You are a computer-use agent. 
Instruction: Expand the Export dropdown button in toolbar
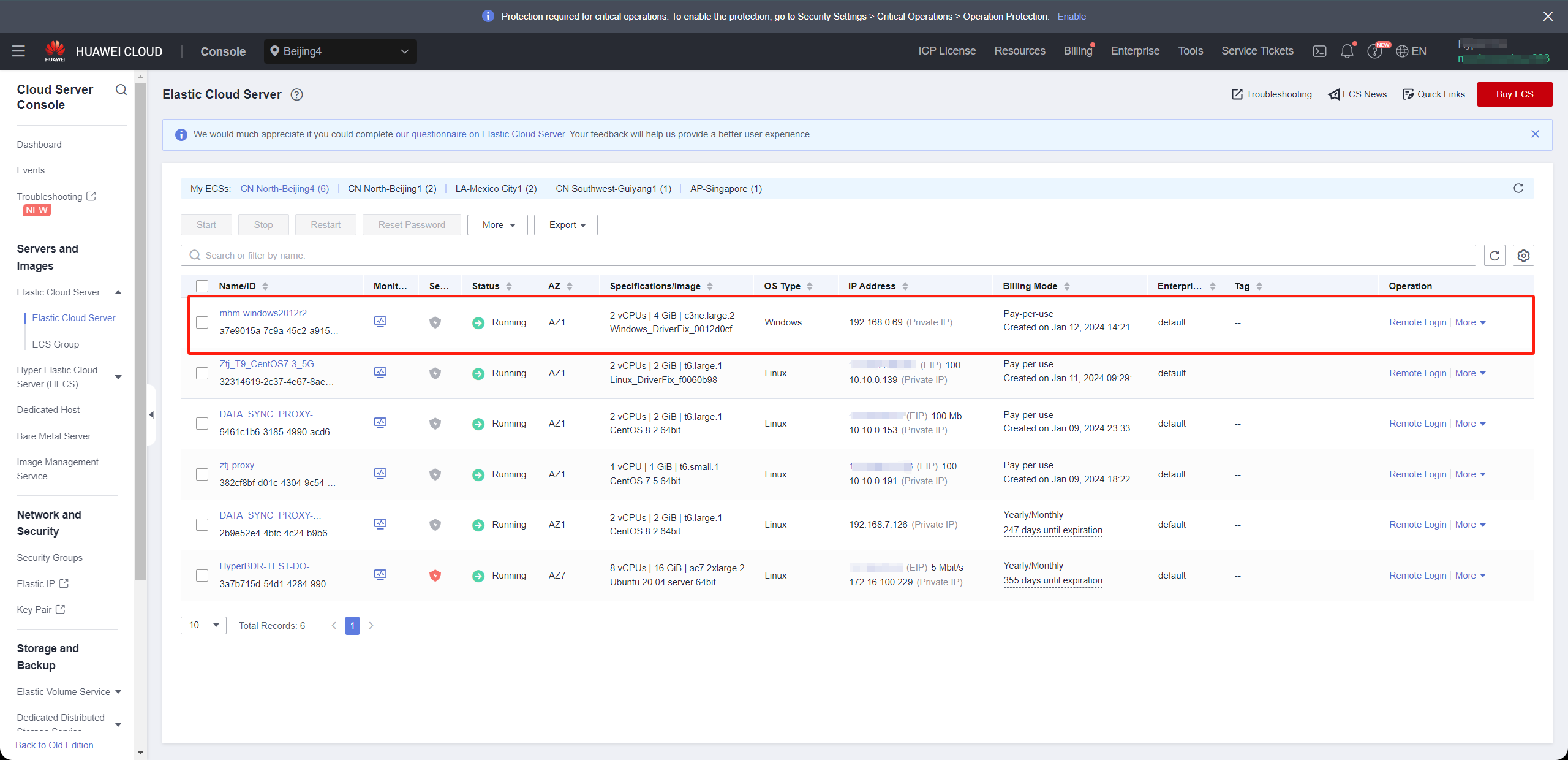point(564,224)
